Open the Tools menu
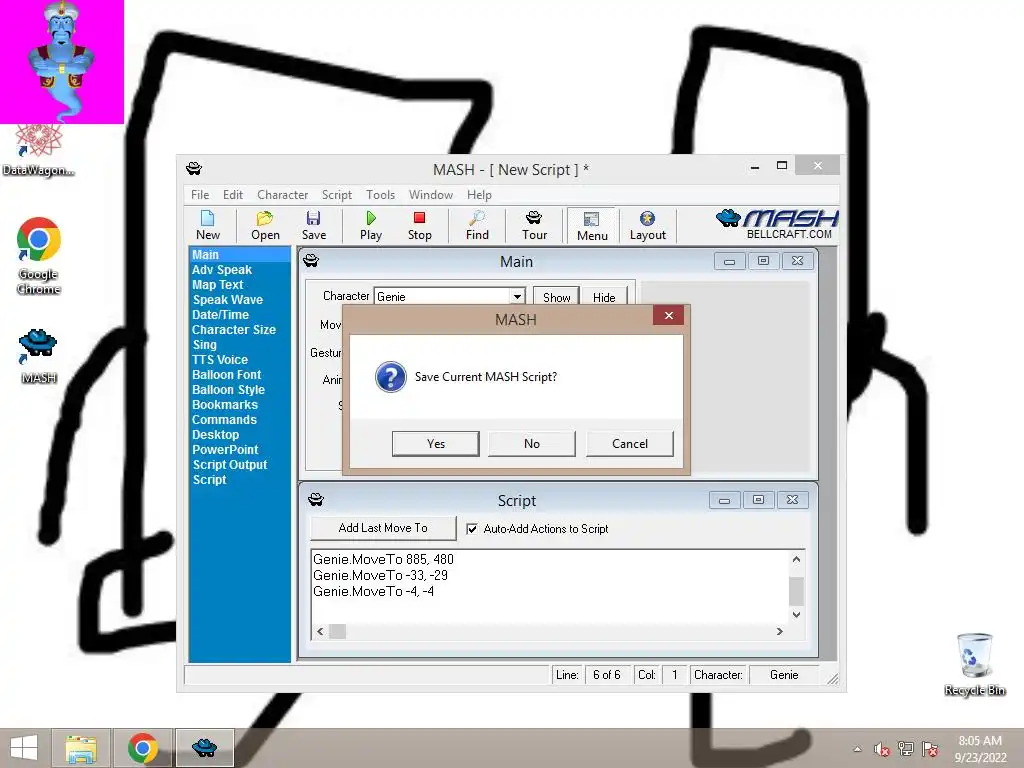The image size is (1024, 768). pos(380,195)
